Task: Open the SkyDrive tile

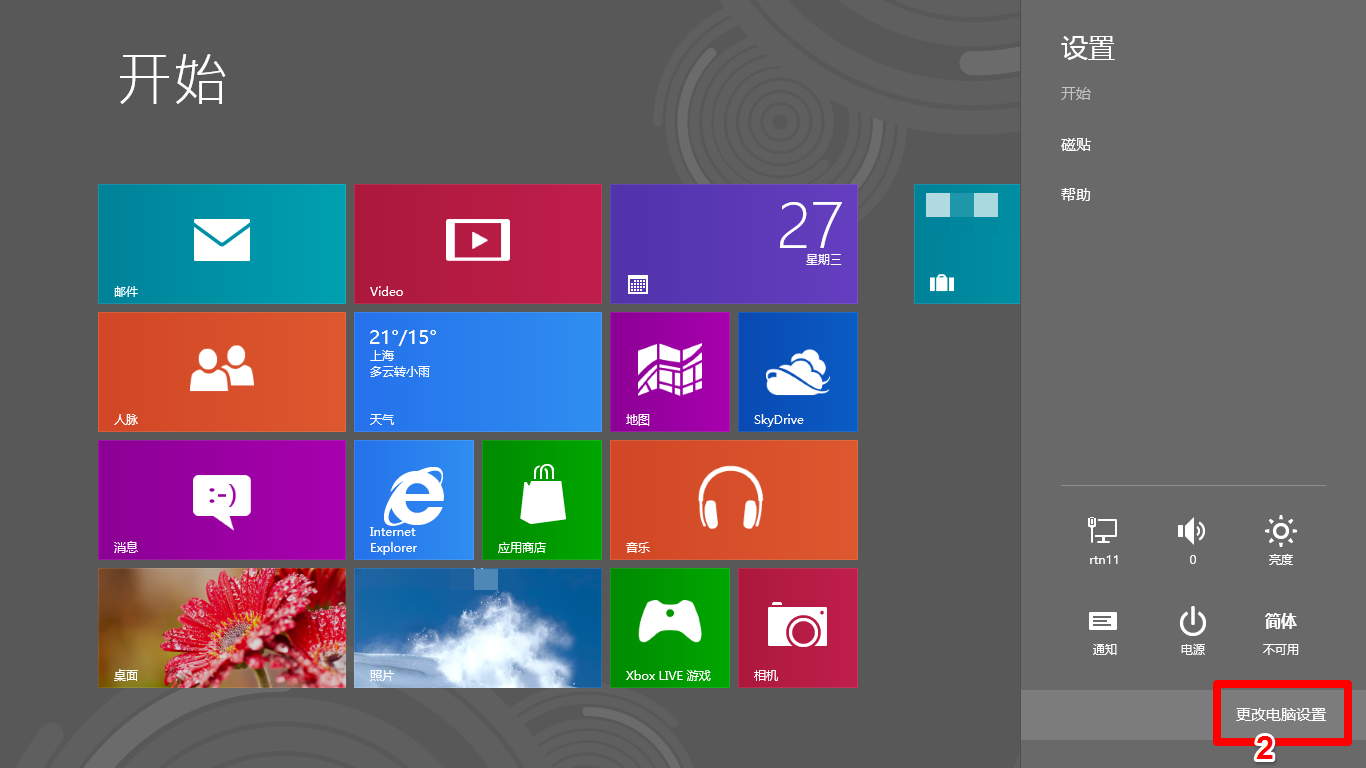Action: click(x=797, y=371)
